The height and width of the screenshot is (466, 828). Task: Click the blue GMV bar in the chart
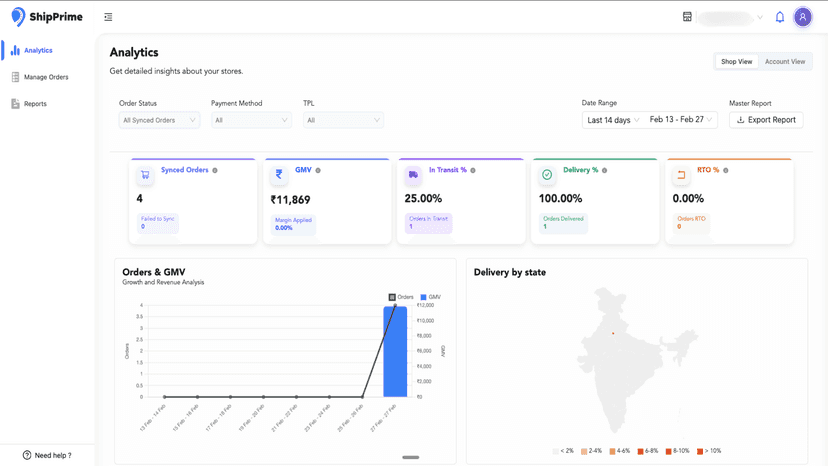(x=395, y=351)
